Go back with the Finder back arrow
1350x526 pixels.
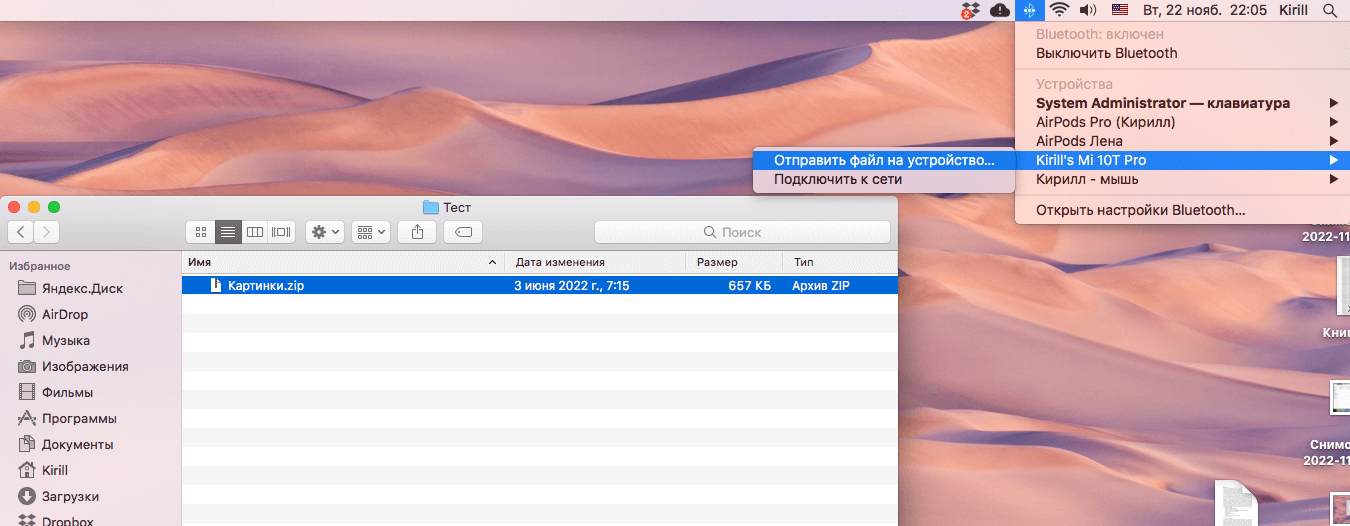[21, 232]
